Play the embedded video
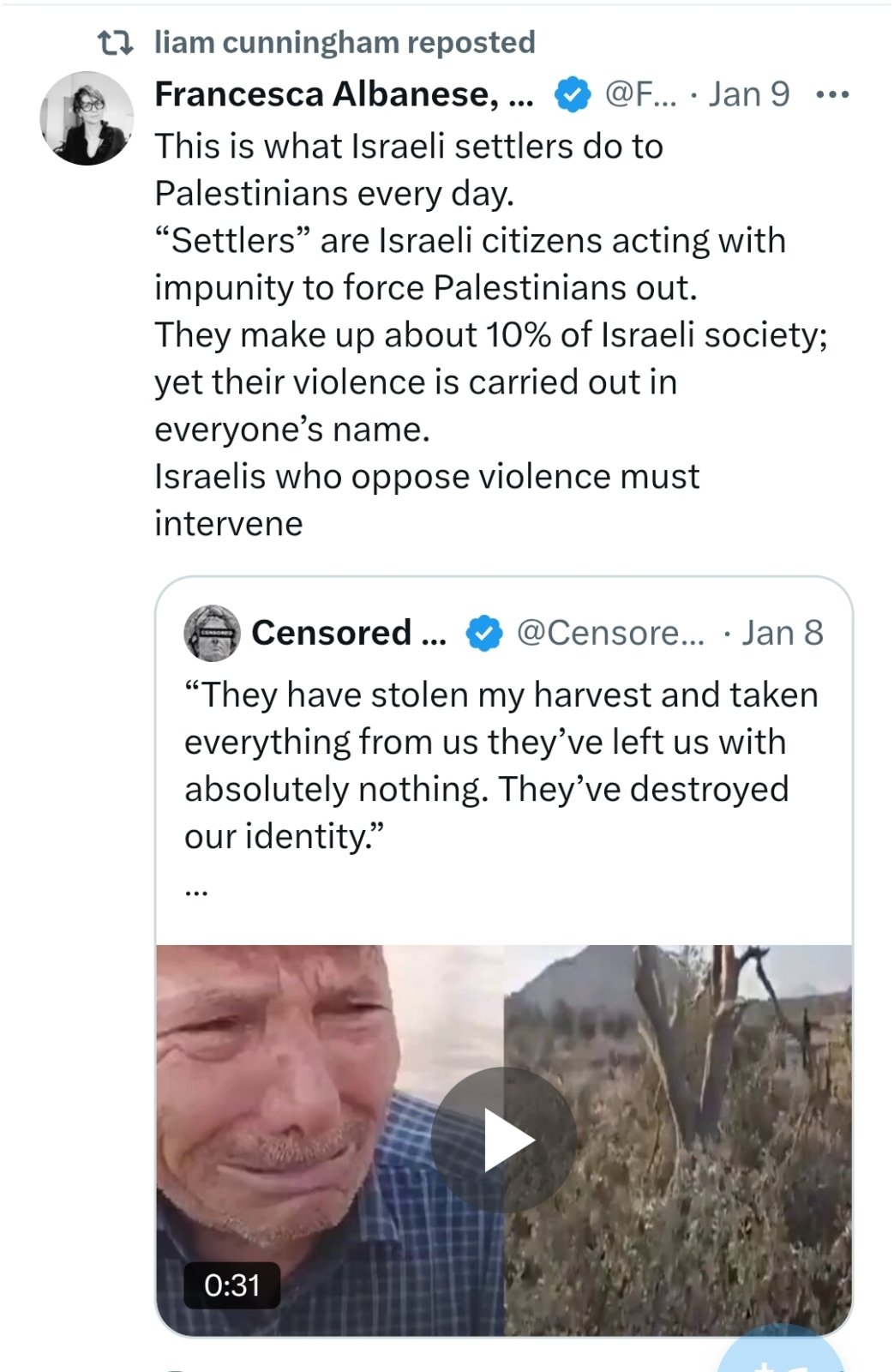The width and height of the screenshot is (894, 1372). [504, 1140]
